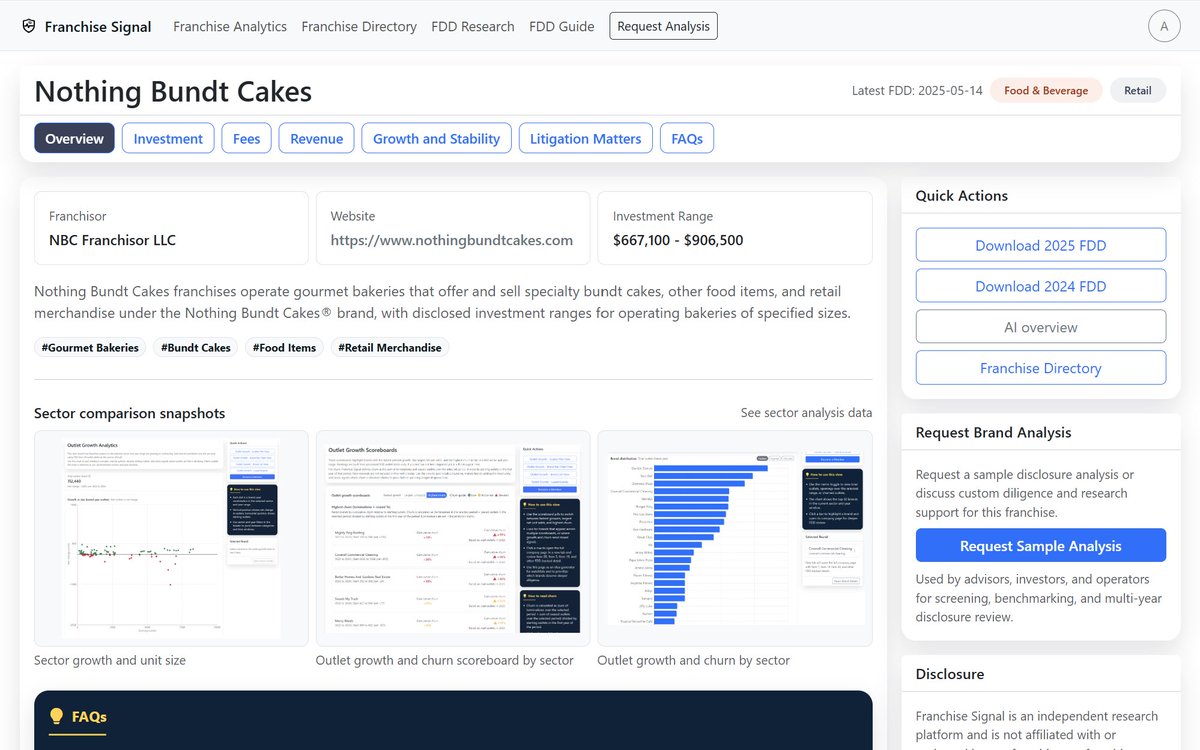Click the Food & Beverage category tag
The image size is (1200, 750).
click(1046, 90)
